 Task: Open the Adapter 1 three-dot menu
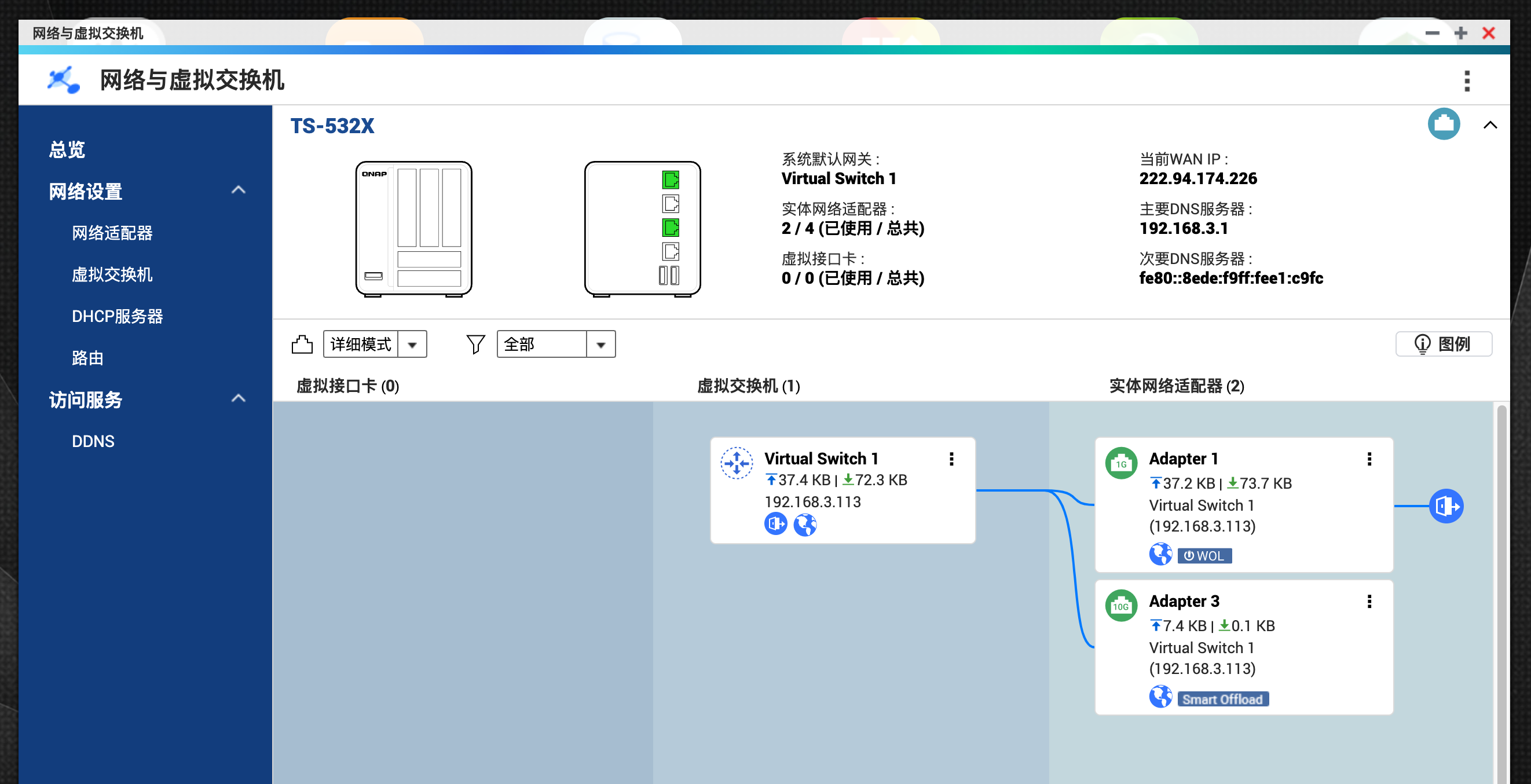coord(1369,459)
